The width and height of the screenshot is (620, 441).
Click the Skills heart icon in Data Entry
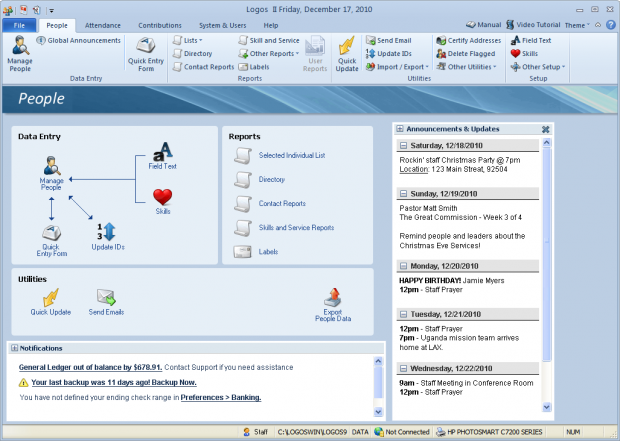(x=163, y=196)
